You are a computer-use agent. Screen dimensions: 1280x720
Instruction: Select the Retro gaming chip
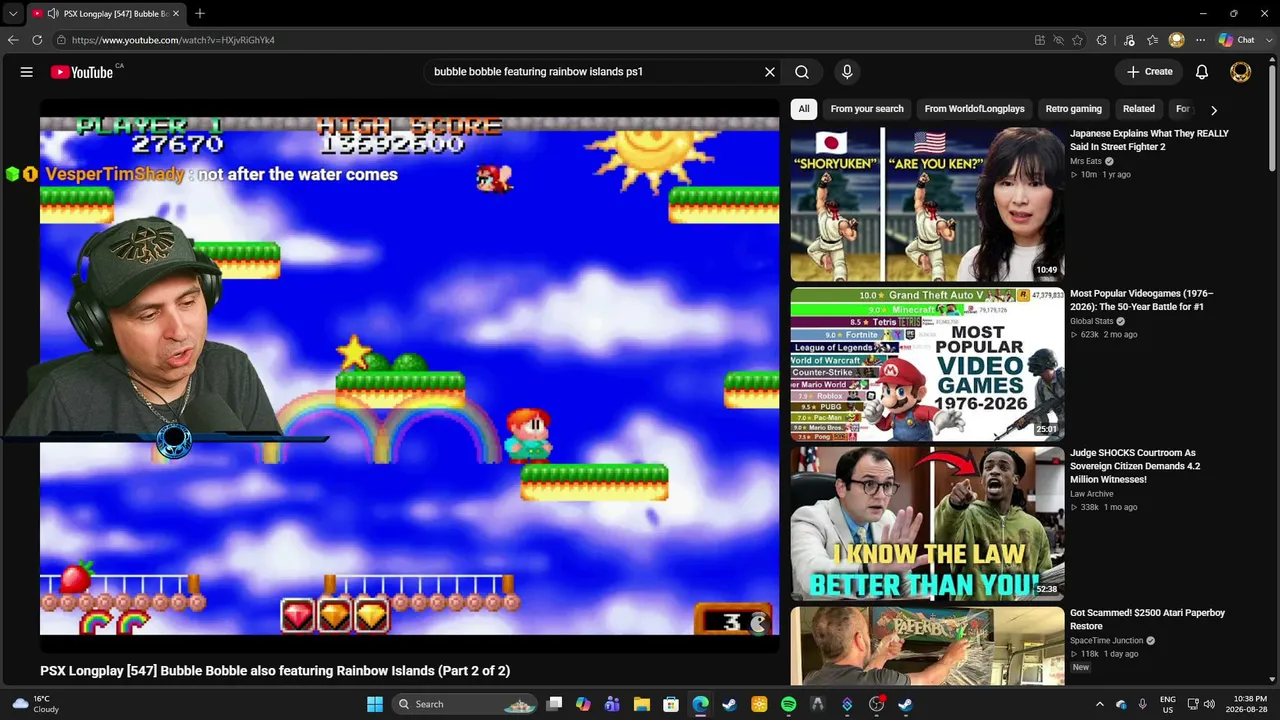coord(1074,109)
